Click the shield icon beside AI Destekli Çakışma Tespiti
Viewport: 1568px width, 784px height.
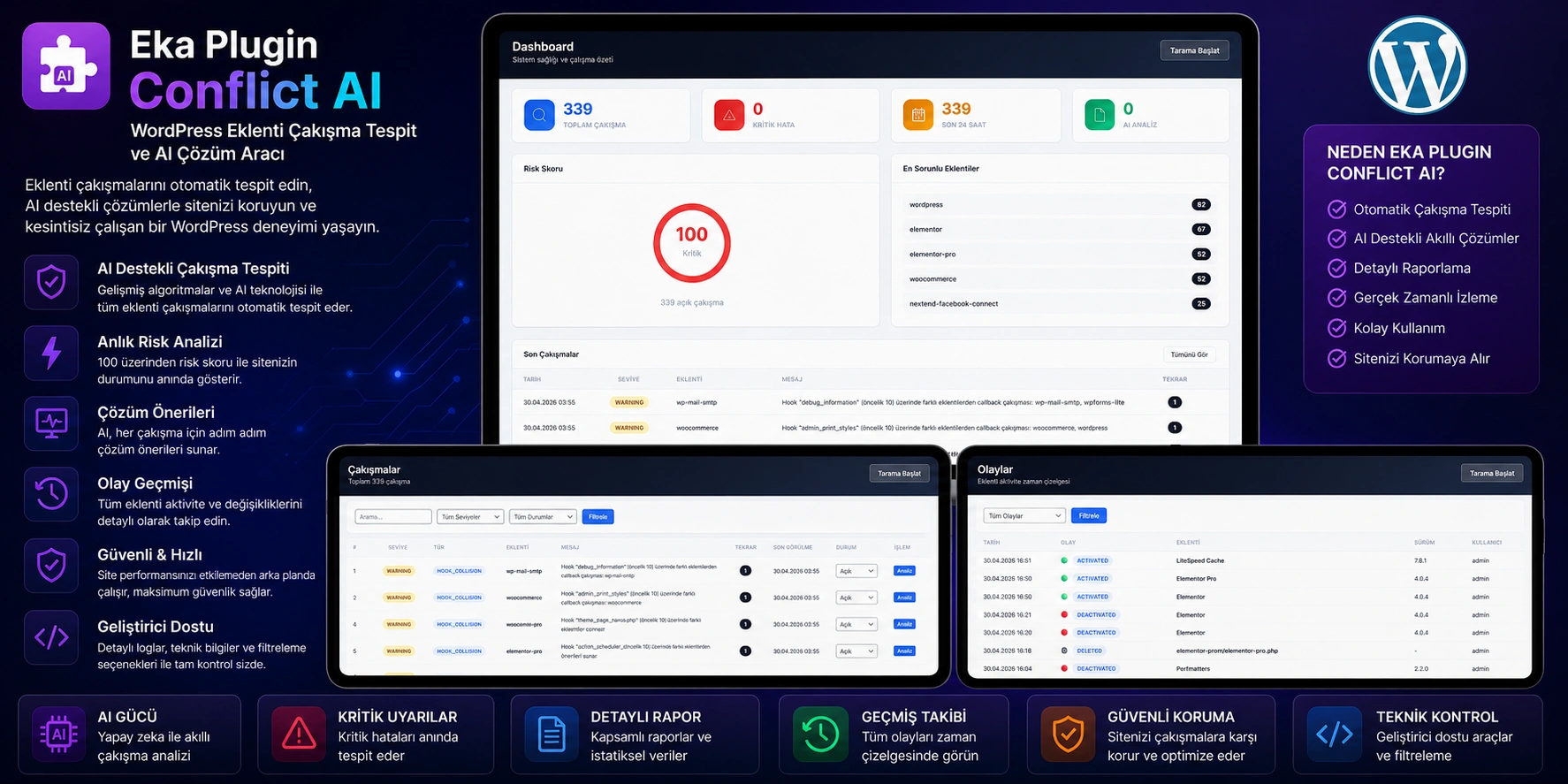pyautogui.click(x=51, y=283)
